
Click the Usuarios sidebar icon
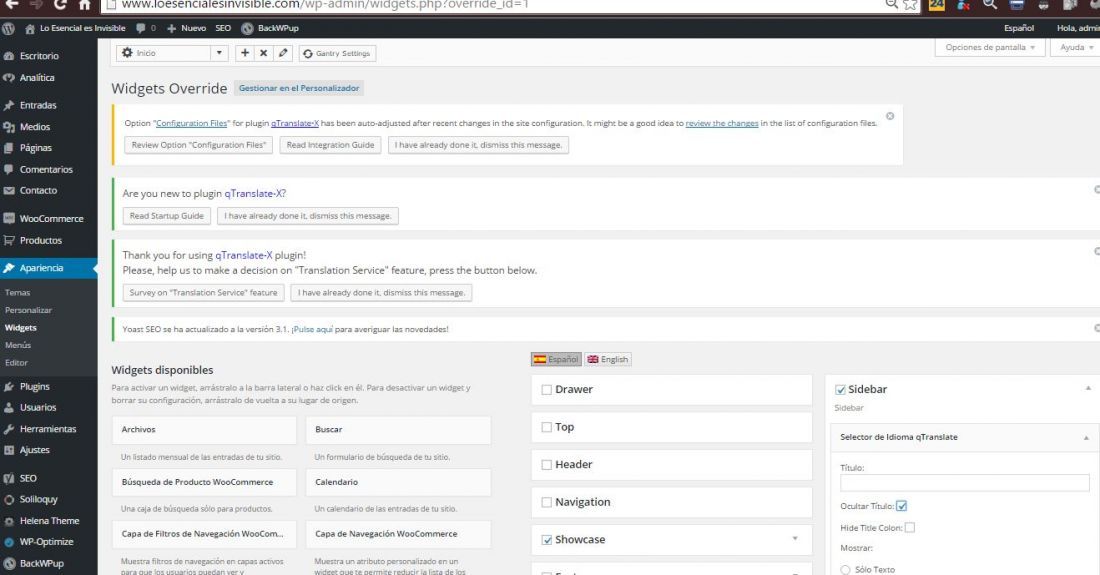[9, 407]
